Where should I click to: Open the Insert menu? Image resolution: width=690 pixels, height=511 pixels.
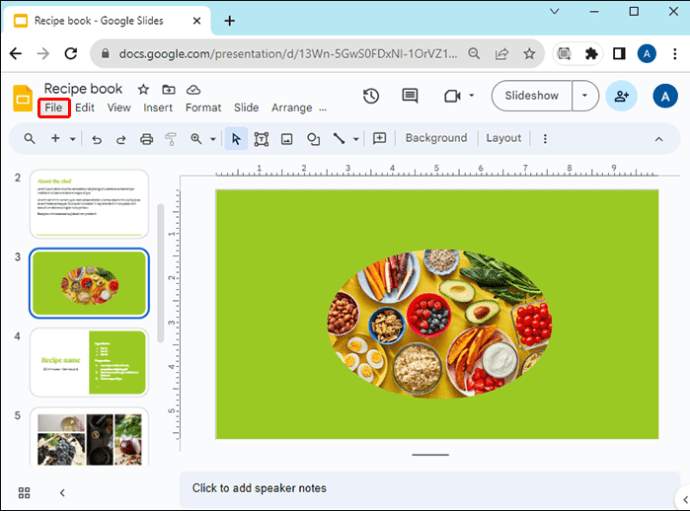[158, 108]
